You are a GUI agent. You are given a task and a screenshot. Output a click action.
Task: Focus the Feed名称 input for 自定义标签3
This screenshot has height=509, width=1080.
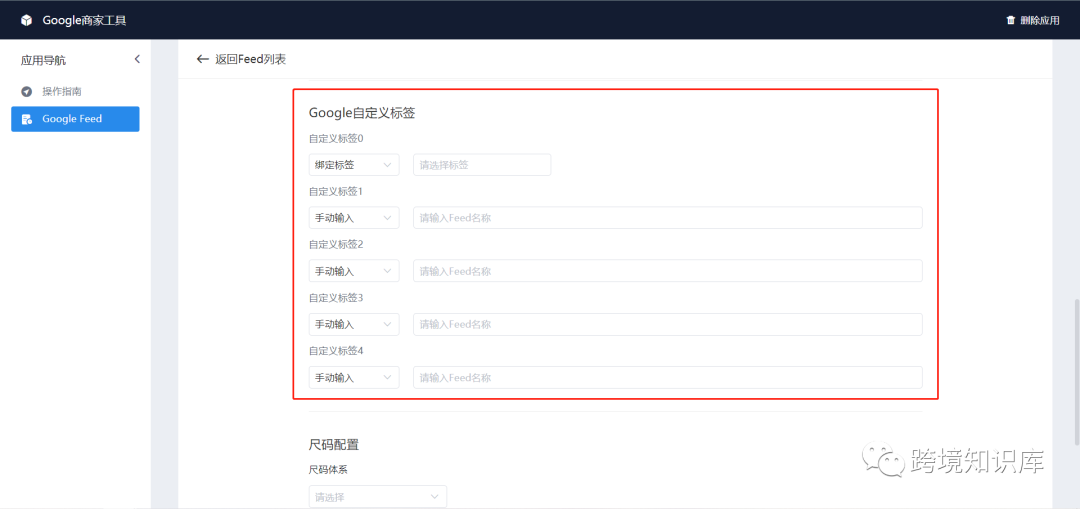tap(667, 324)
